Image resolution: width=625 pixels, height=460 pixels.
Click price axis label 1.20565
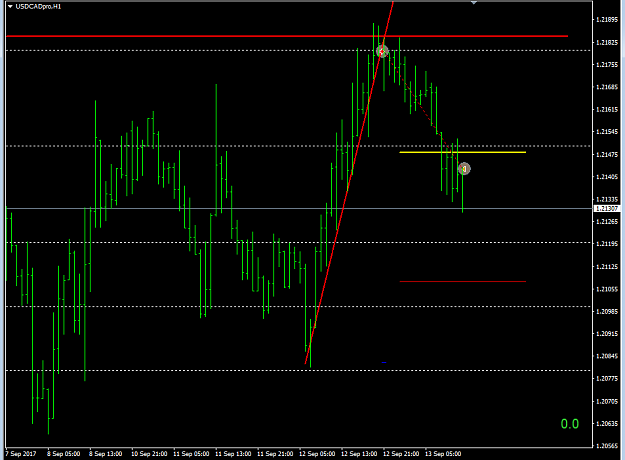(607, 446)
